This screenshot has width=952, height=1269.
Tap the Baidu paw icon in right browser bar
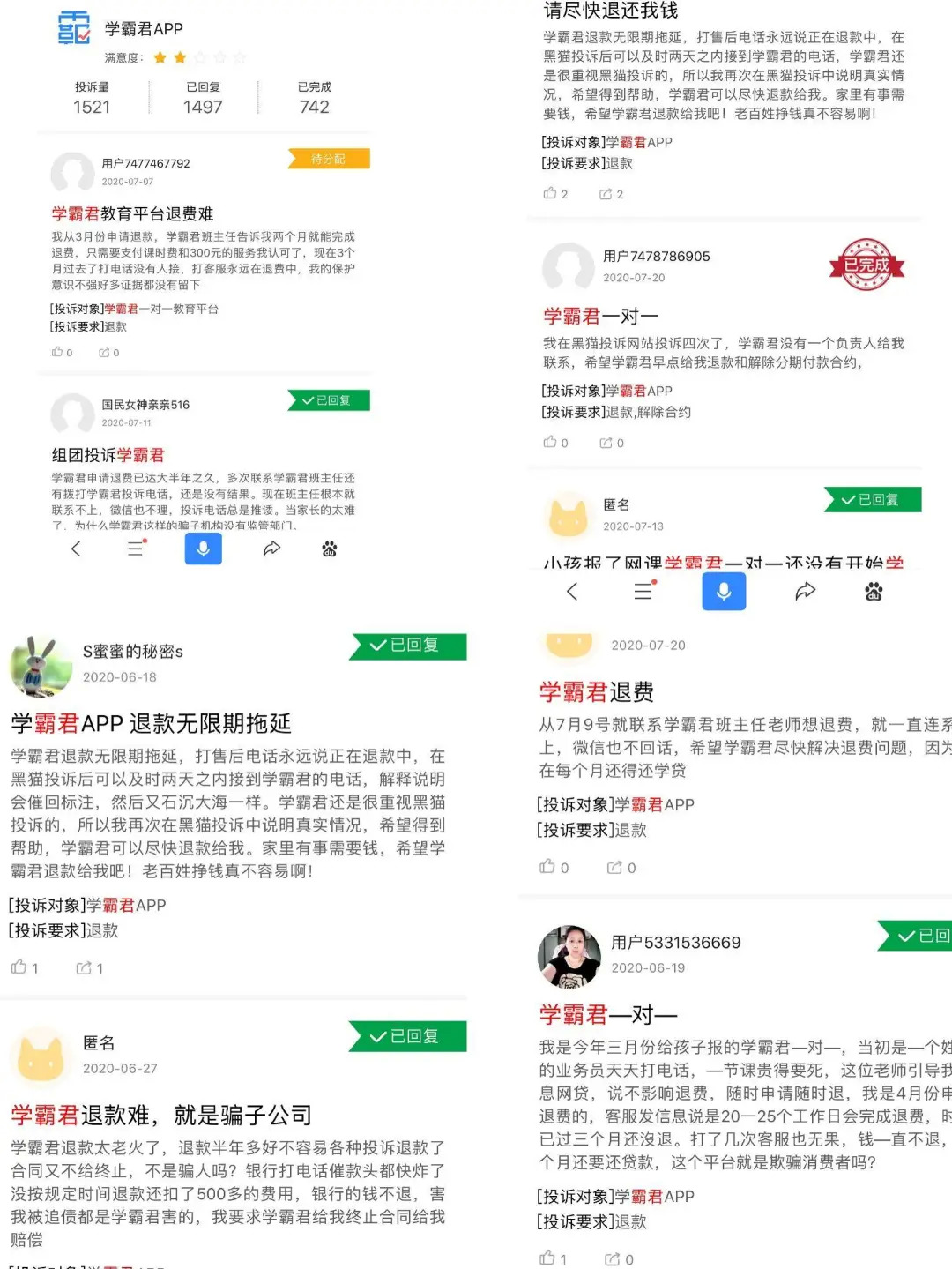pos(874,592)
